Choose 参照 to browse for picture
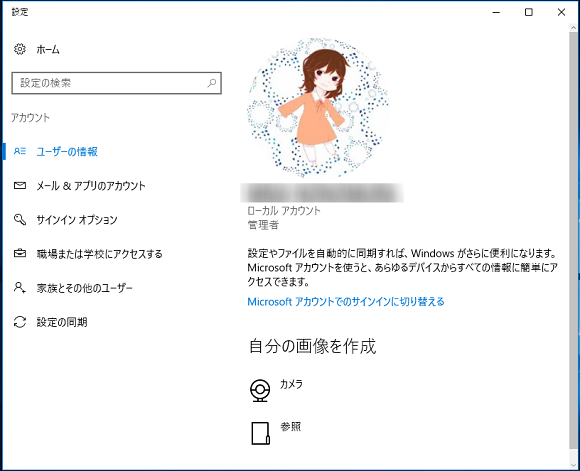 point(290,427)
